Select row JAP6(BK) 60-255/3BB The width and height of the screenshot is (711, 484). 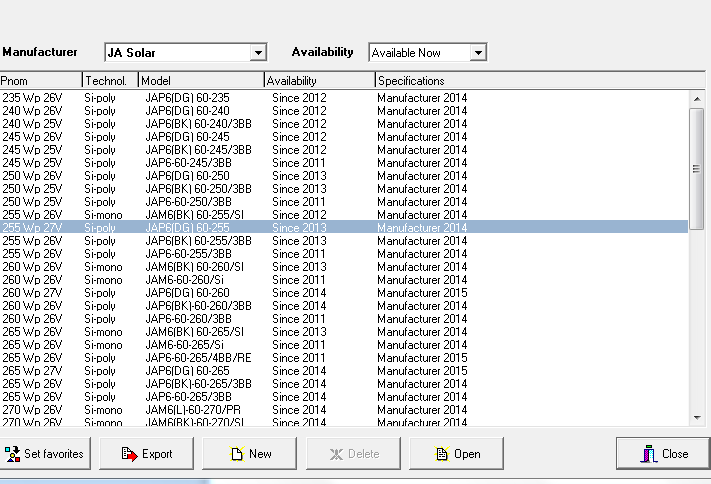[344, 241]
